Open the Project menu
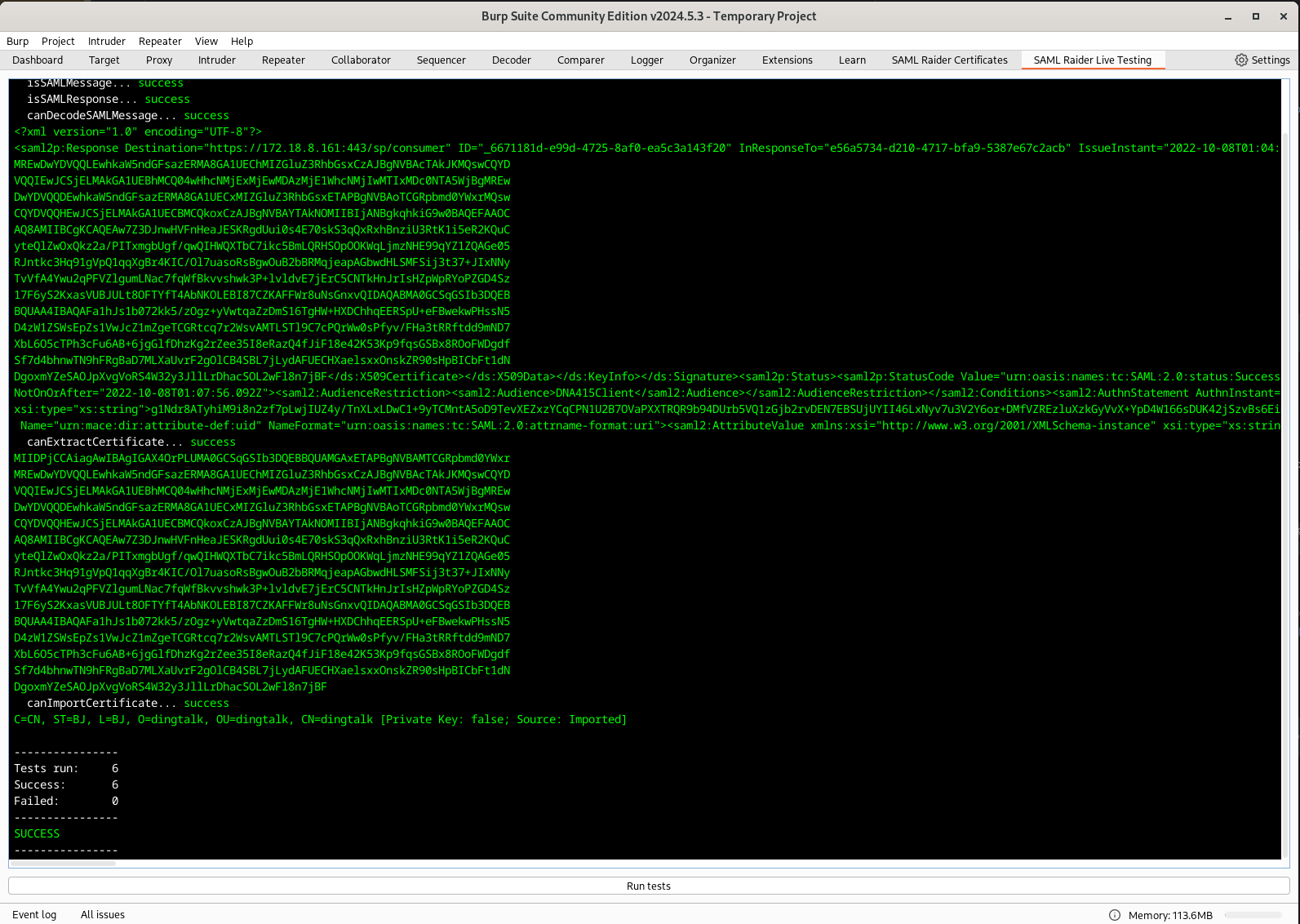This screenshot has width=1300, height=924. tap(58, 41)
